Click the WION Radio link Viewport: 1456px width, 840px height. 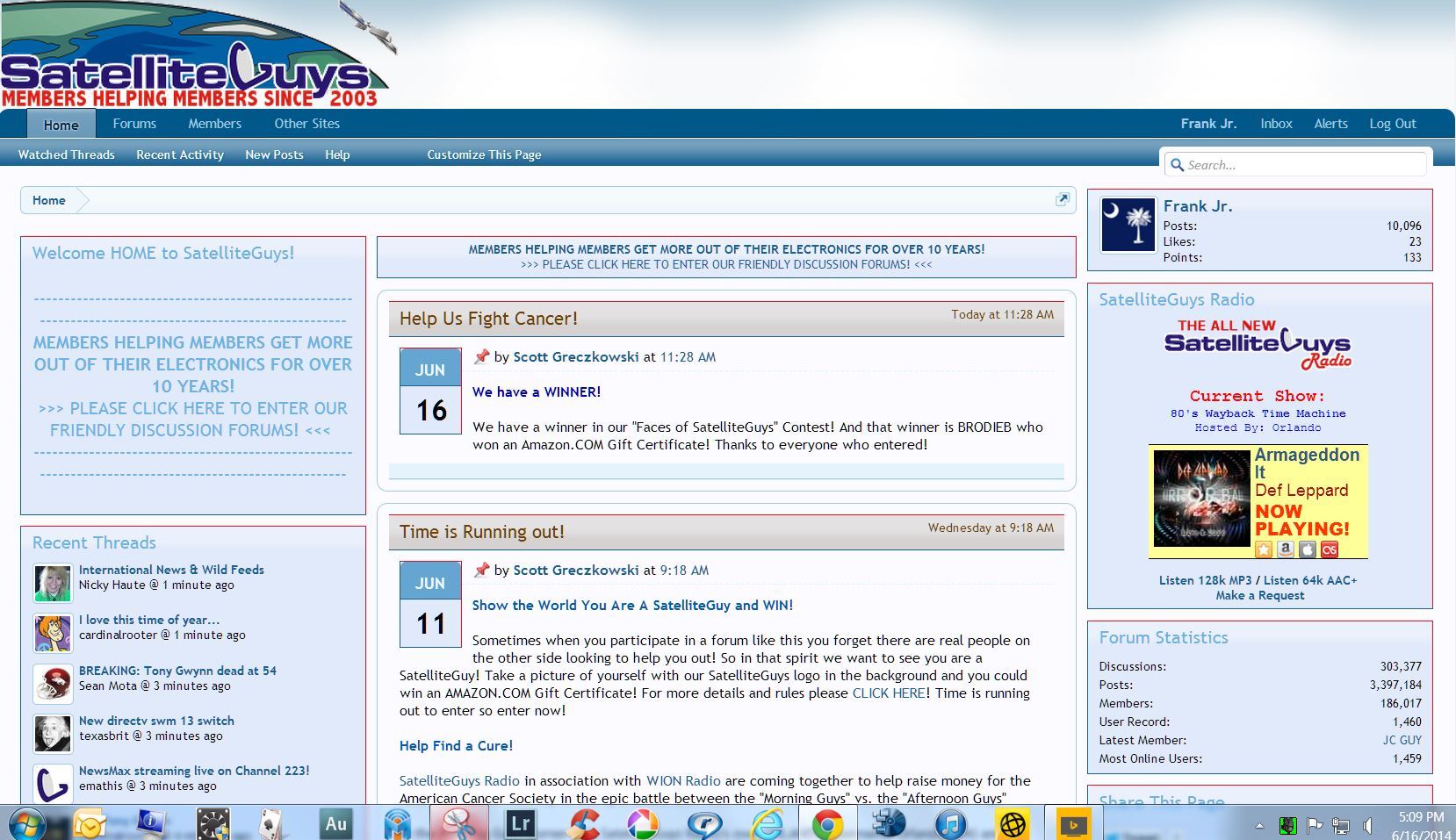pos(683,781)
